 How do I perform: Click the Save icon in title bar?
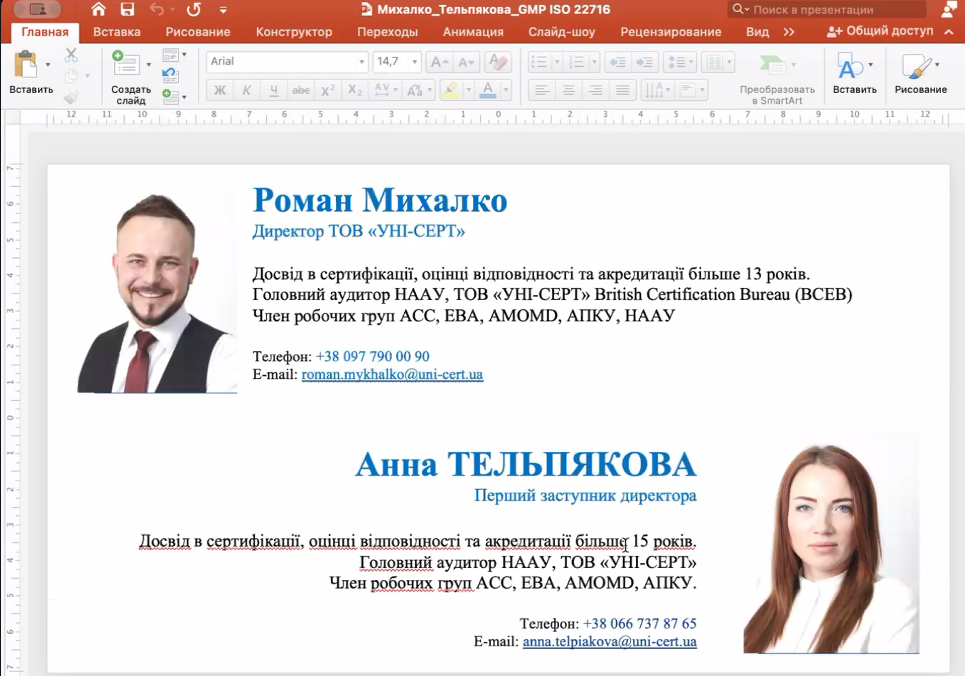pyautogui.click(x=127, y=10)
